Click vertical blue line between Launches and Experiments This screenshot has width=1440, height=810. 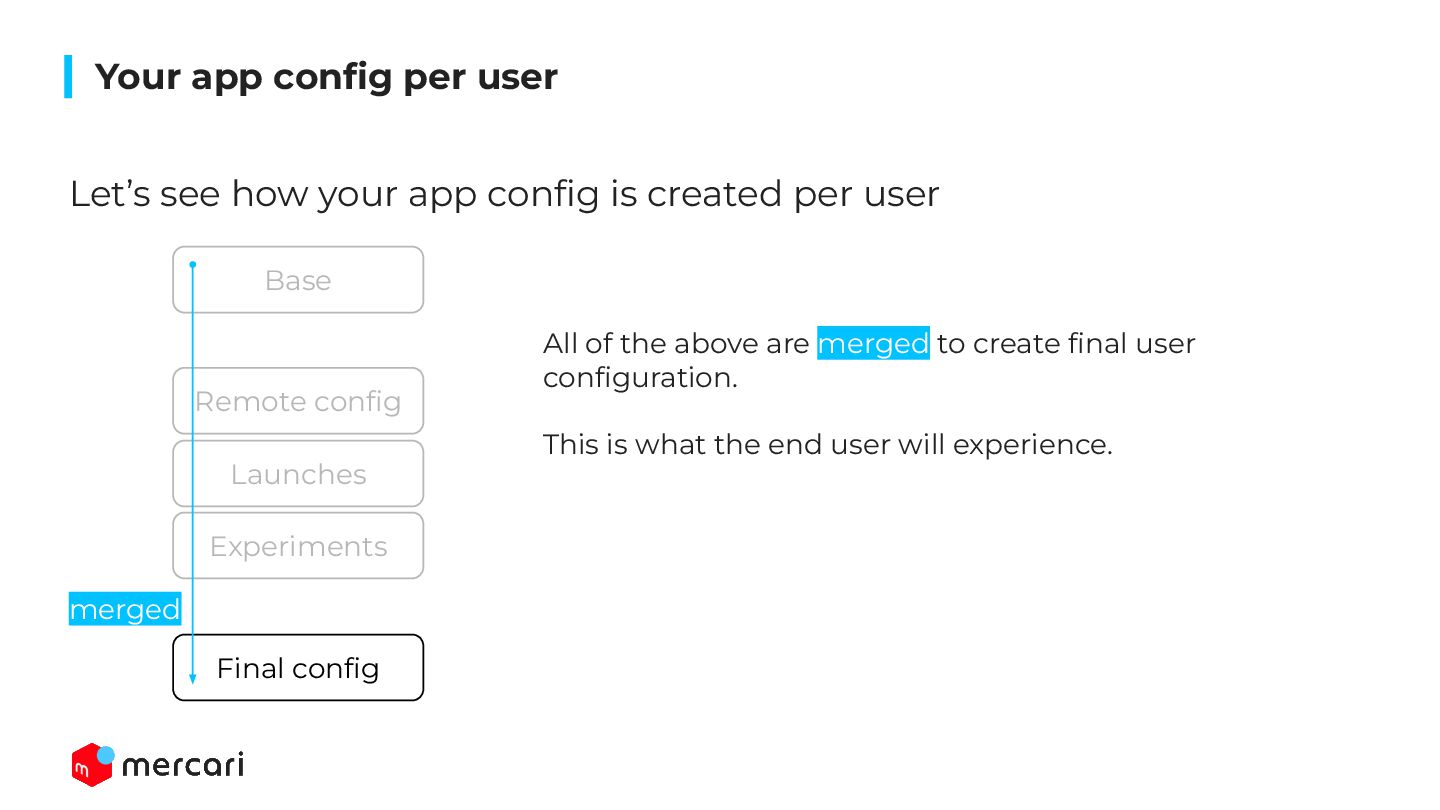pos(193,510)
